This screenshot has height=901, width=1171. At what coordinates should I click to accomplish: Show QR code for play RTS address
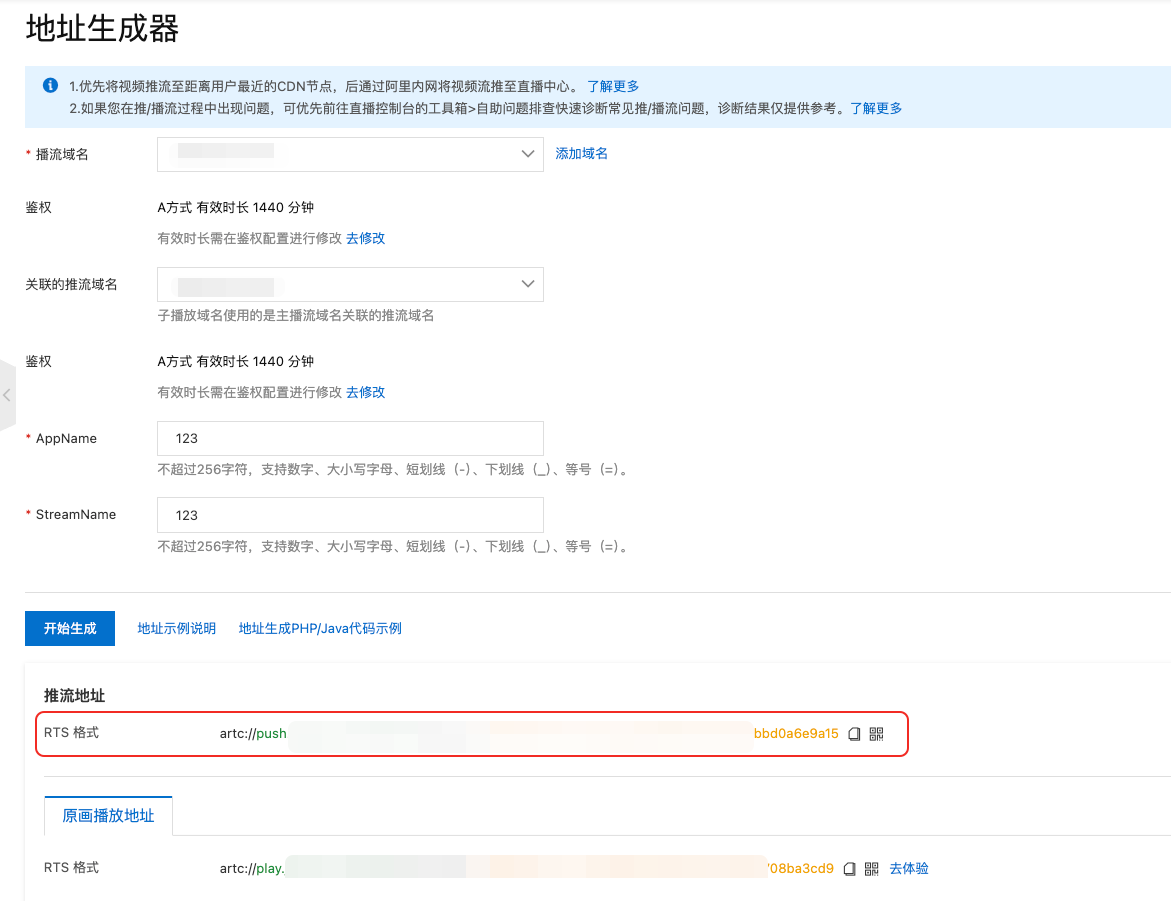(872, 869)
